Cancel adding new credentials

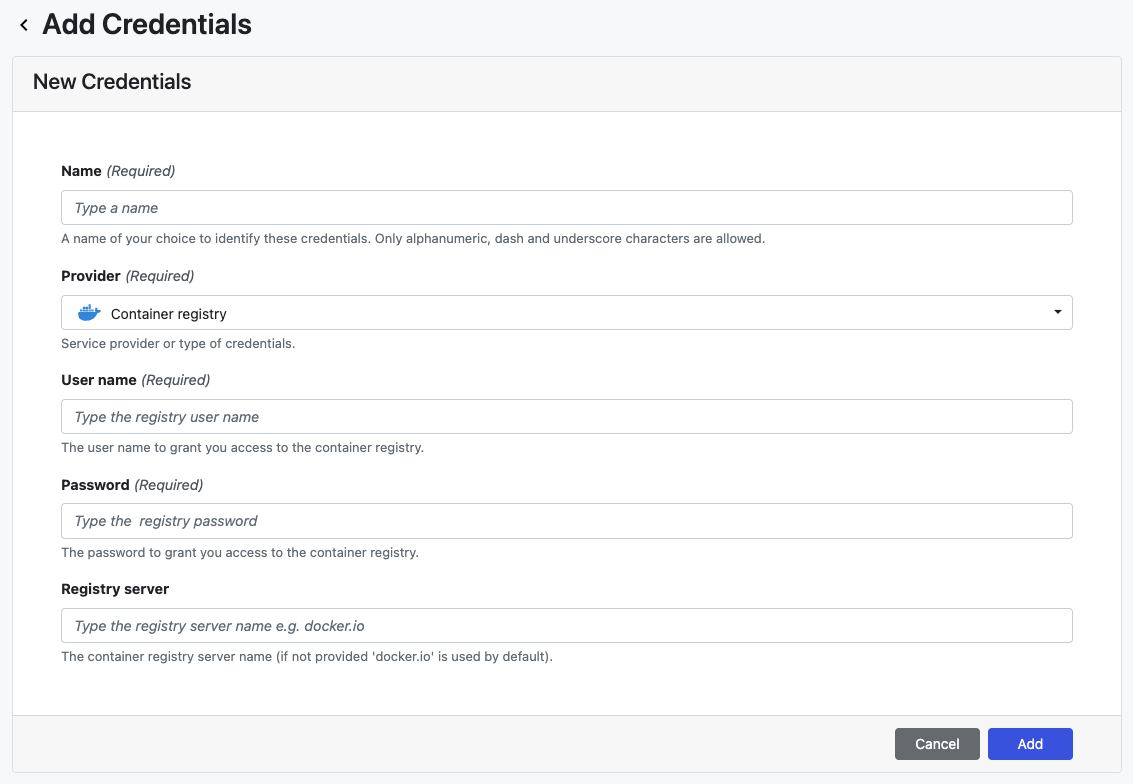pyautogui.click(x=937, y=744)
